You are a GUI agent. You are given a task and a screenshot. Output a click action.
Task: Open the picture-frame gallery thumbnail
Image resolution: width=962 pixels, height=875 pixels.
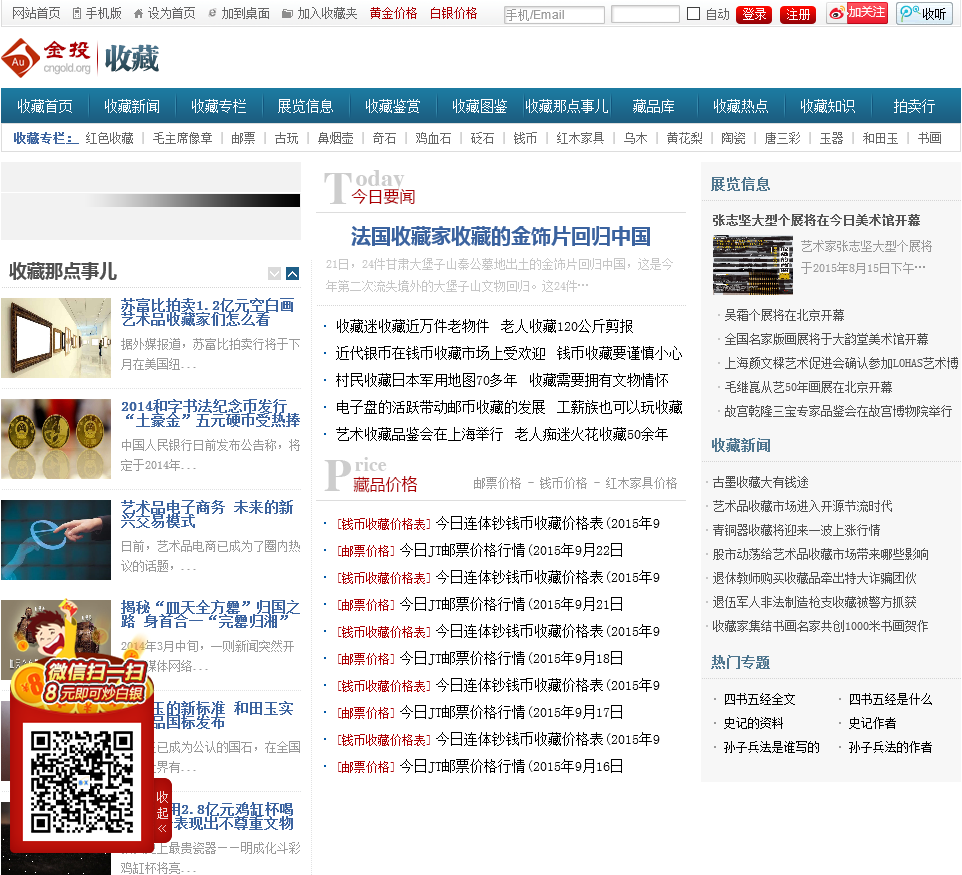point(56,338)
